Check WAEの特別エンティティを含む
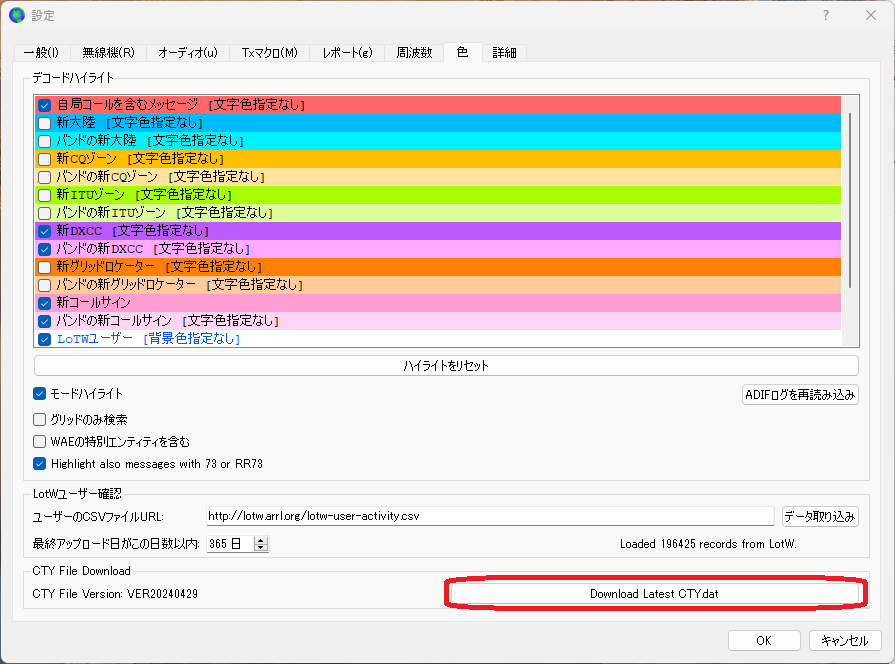Screen dimensions: 895x664 (39, 441)
